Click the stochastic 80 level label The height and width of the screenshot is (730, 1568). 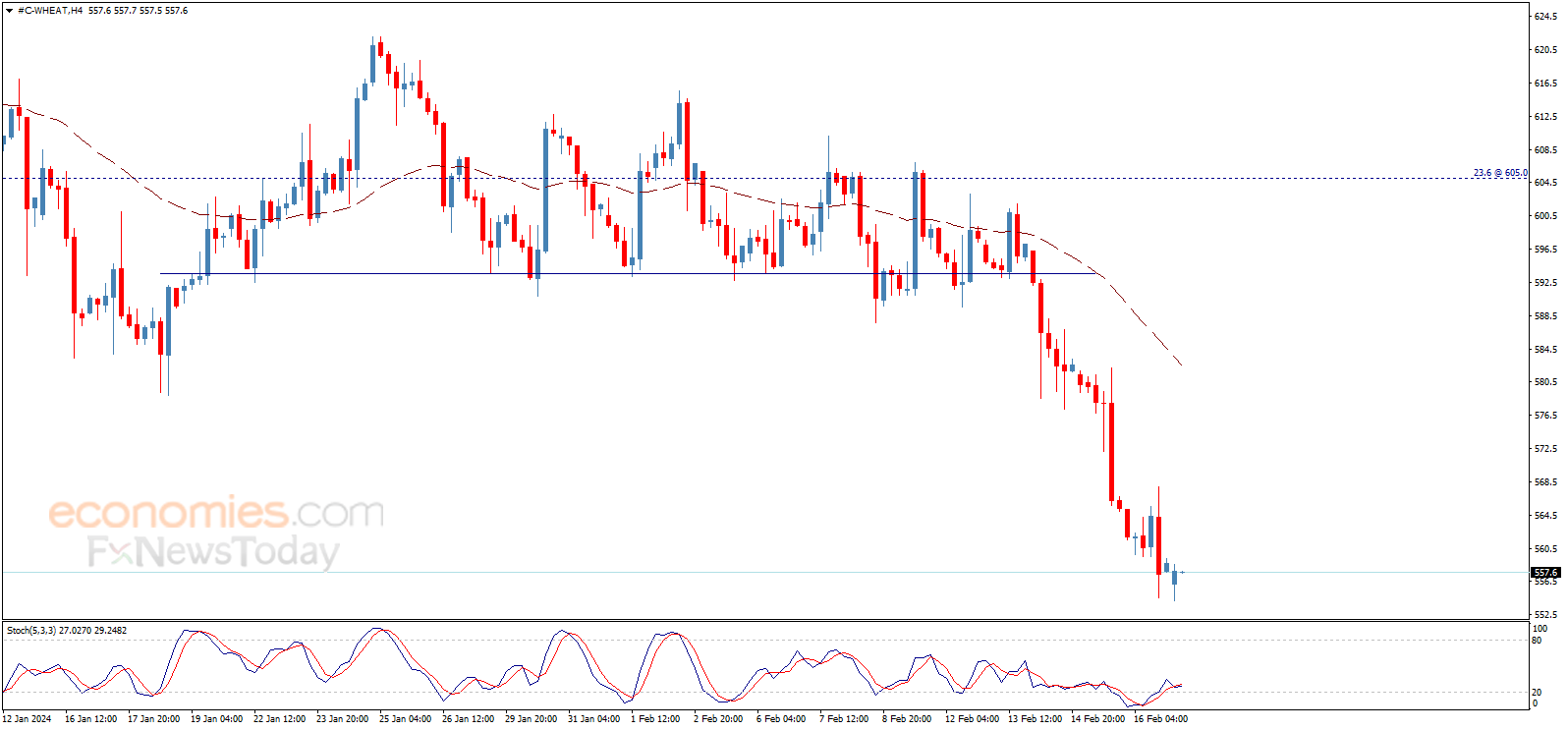coord(1538,641)
